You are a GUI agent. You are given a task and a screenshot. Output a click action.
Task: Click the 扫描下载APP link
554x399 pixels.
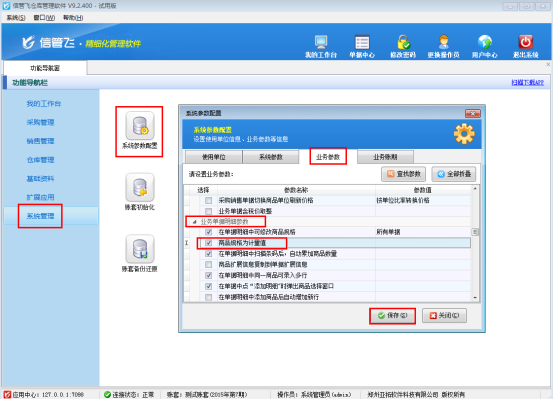click(528, 82)
